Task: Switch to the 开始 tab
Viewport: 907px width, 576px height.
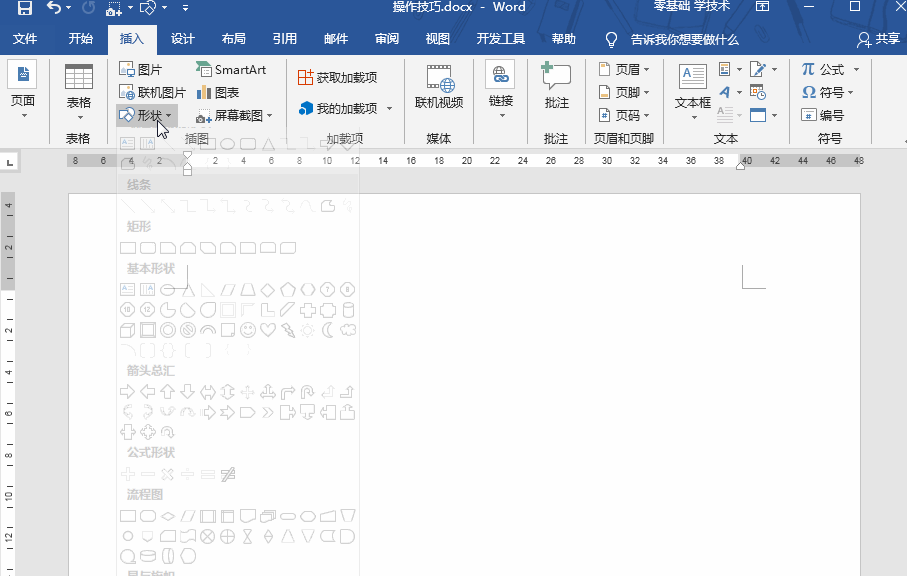Action: pyautogui.click(x=80, y=39)
